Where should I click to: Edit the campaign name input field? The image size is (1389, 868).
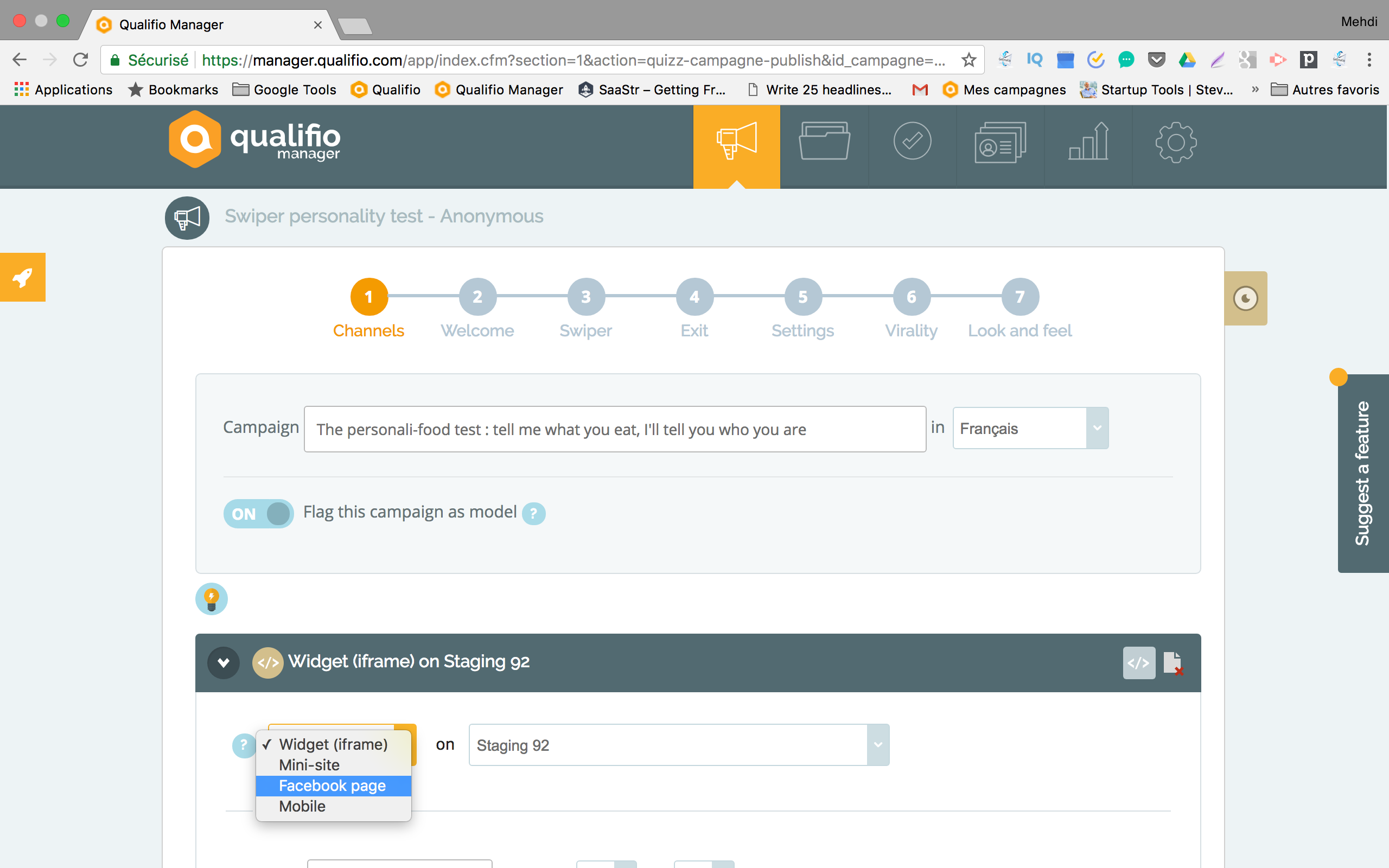point(615,429)
